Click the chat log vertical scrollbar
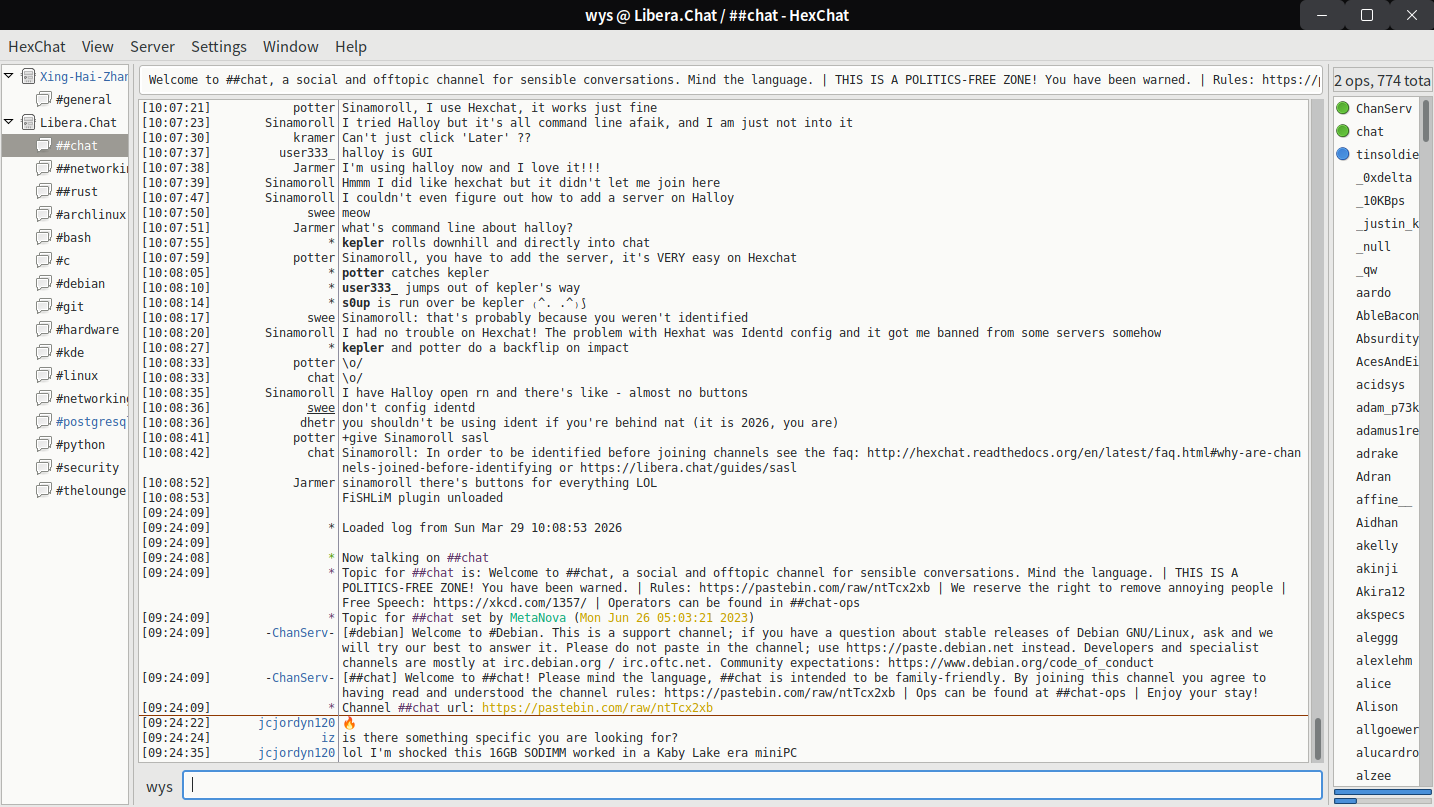The height and width of the screenshot is (807, 1434). 1316,740
